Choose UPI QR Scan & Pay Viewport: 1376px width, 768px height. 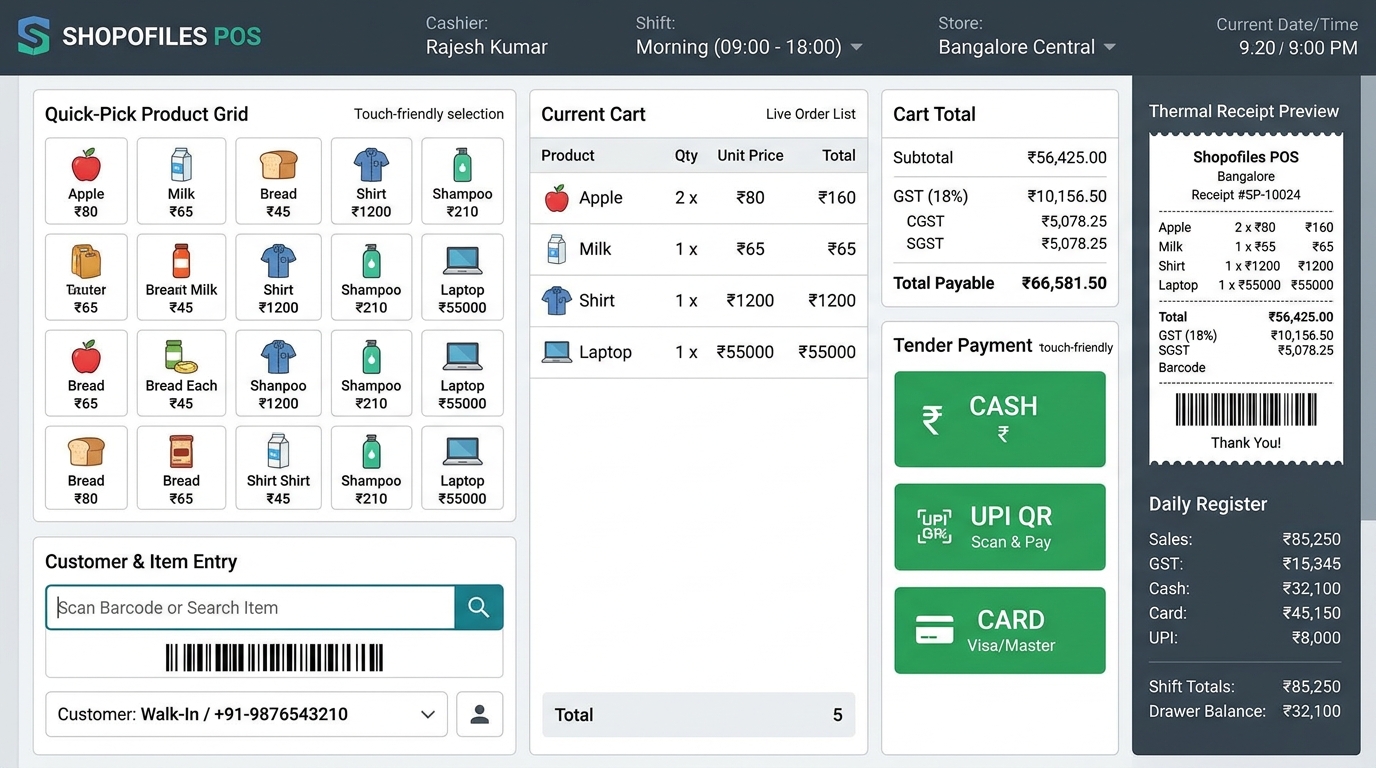click(x=1000, y=527)
